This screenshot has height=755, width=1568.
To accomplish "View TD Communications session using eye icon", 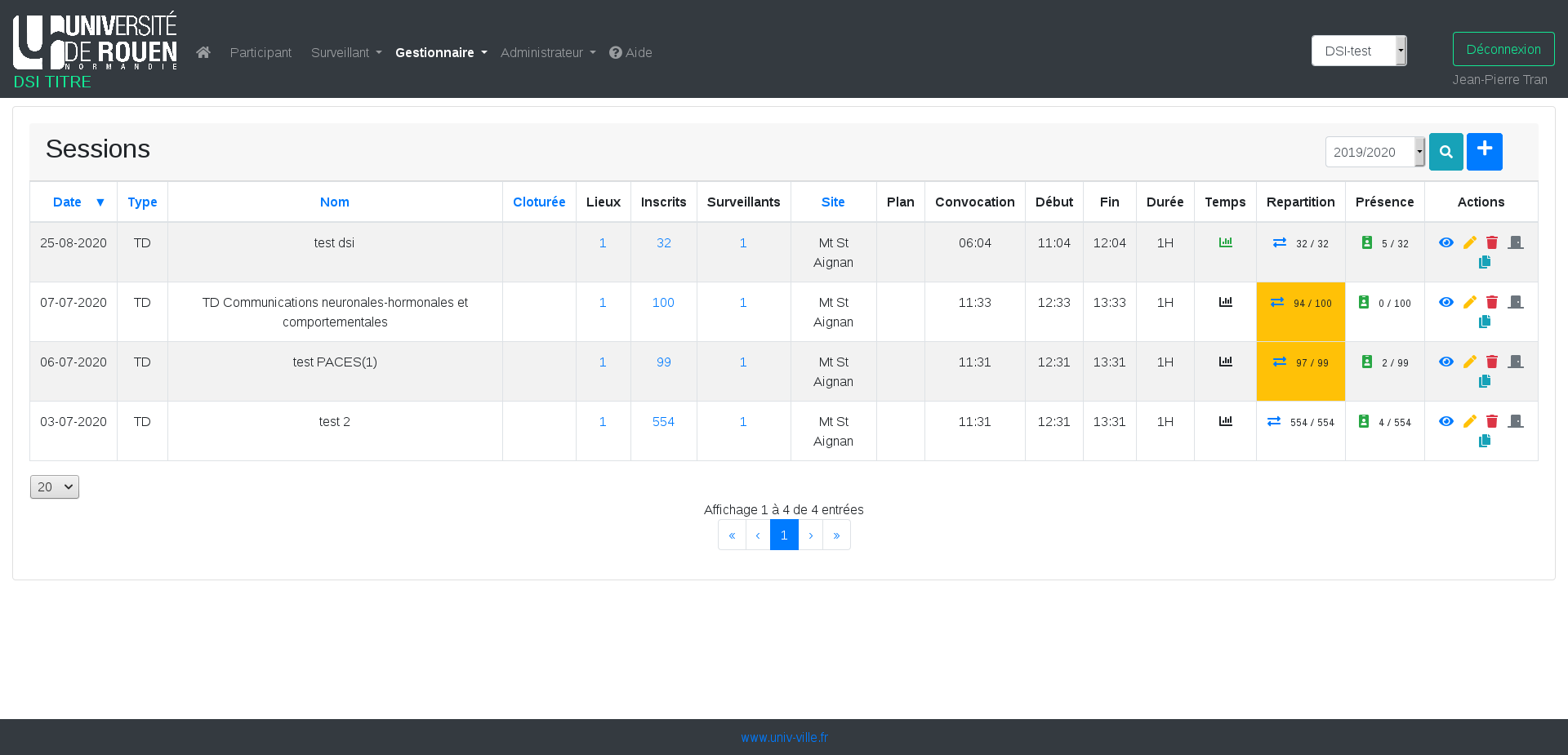I will click(1445, 302).
